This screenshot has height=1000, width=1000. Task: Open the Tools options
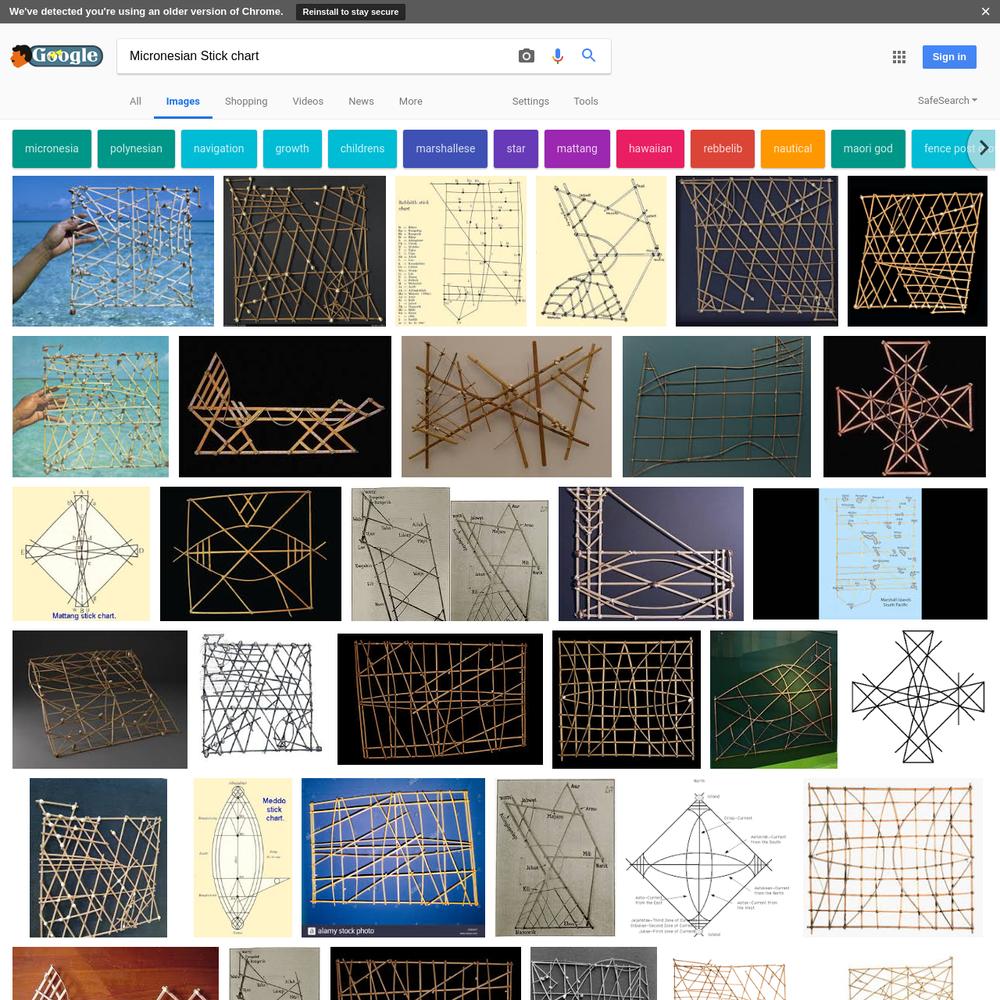pos(585,101)
